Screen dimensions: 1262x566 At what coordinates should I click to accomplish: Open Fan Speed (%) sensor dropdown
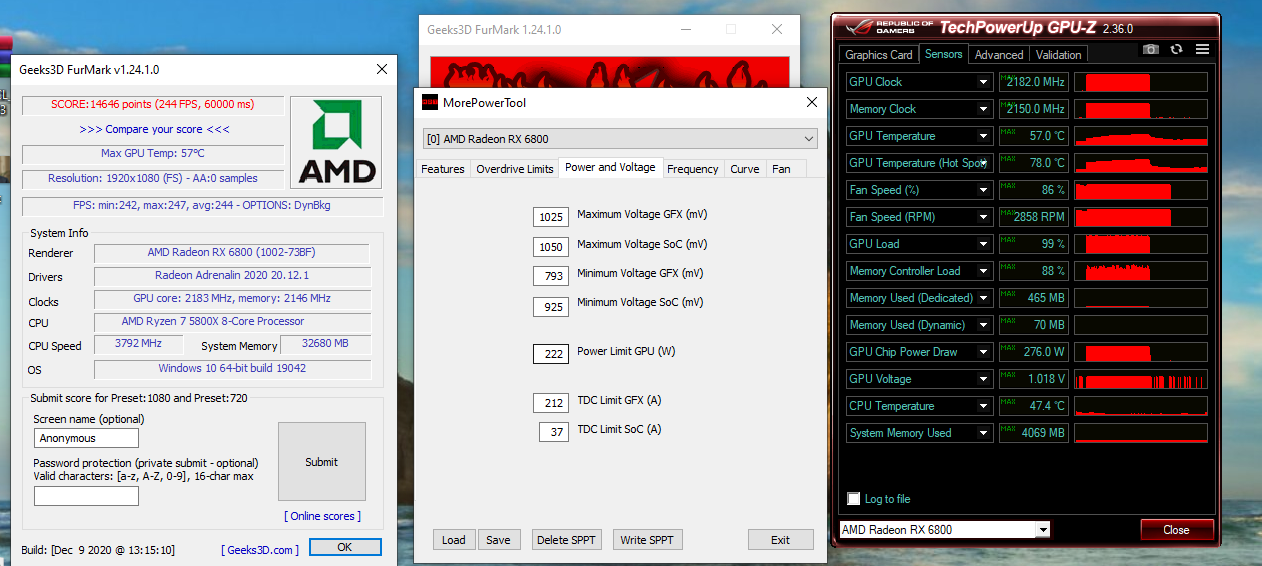[984, 190]
